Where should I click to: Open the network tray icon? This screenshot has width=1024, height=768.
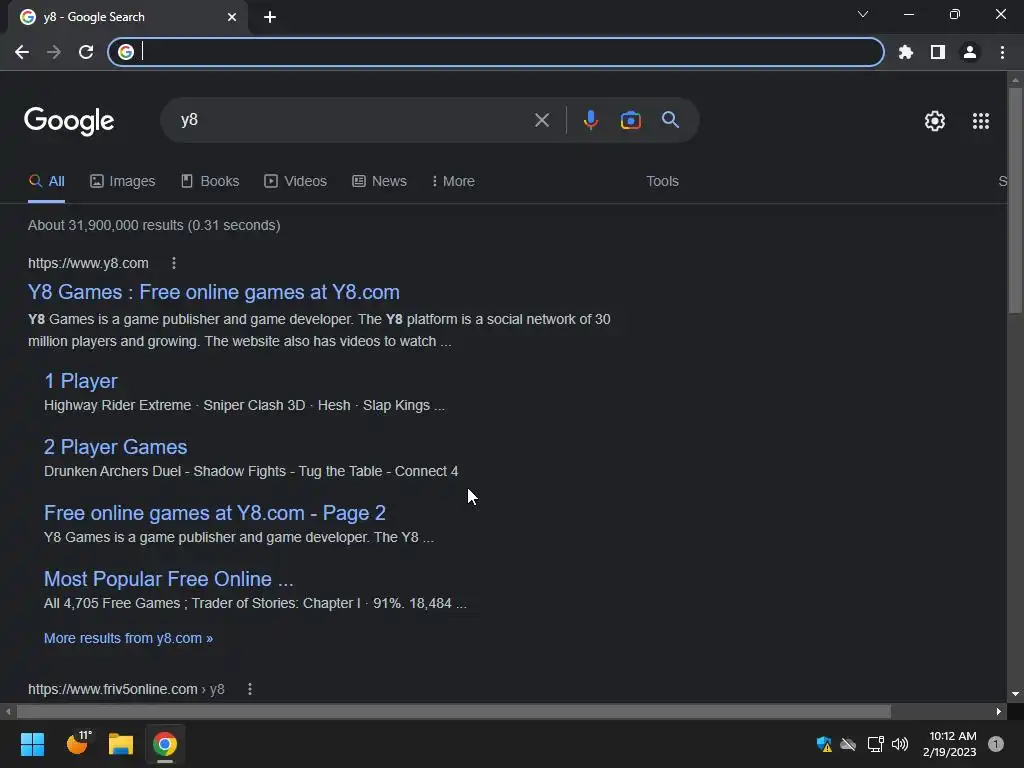tap(875, 744)
